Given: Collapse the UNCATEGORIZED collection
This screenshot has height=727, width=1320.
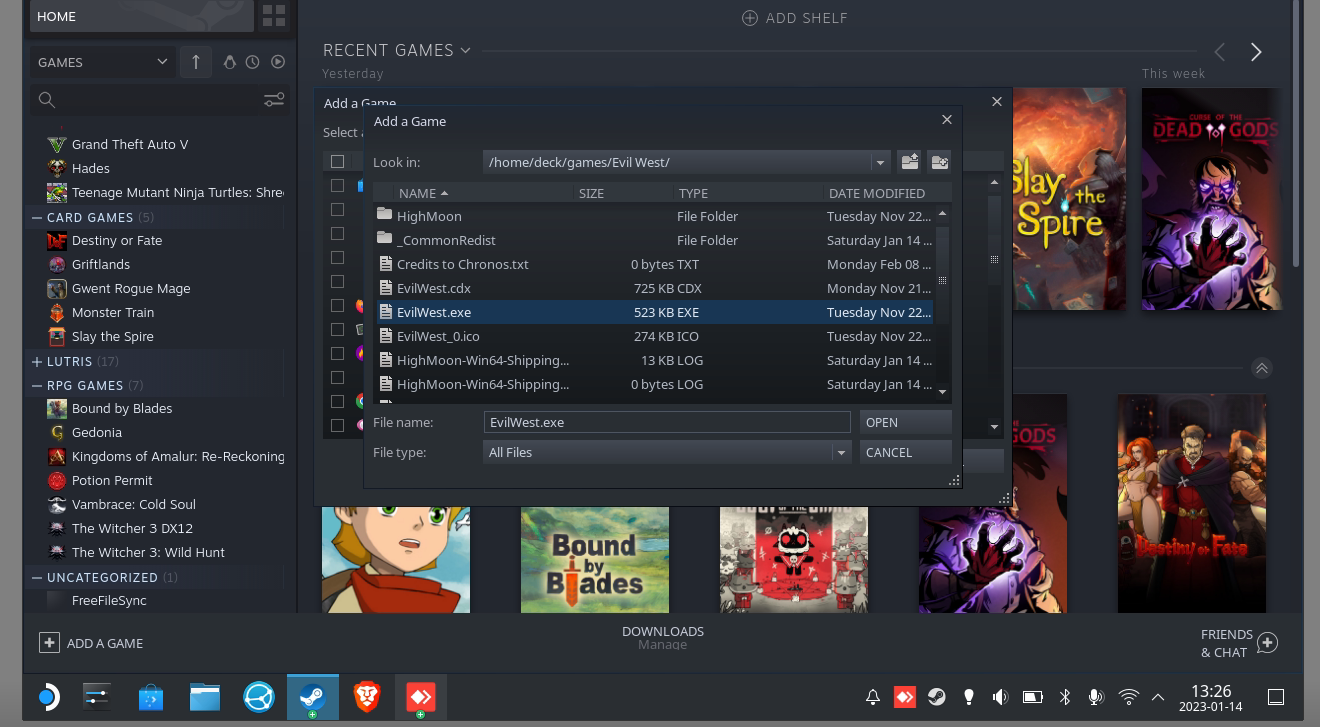Looking at the screenshot, I should point(37,577).
